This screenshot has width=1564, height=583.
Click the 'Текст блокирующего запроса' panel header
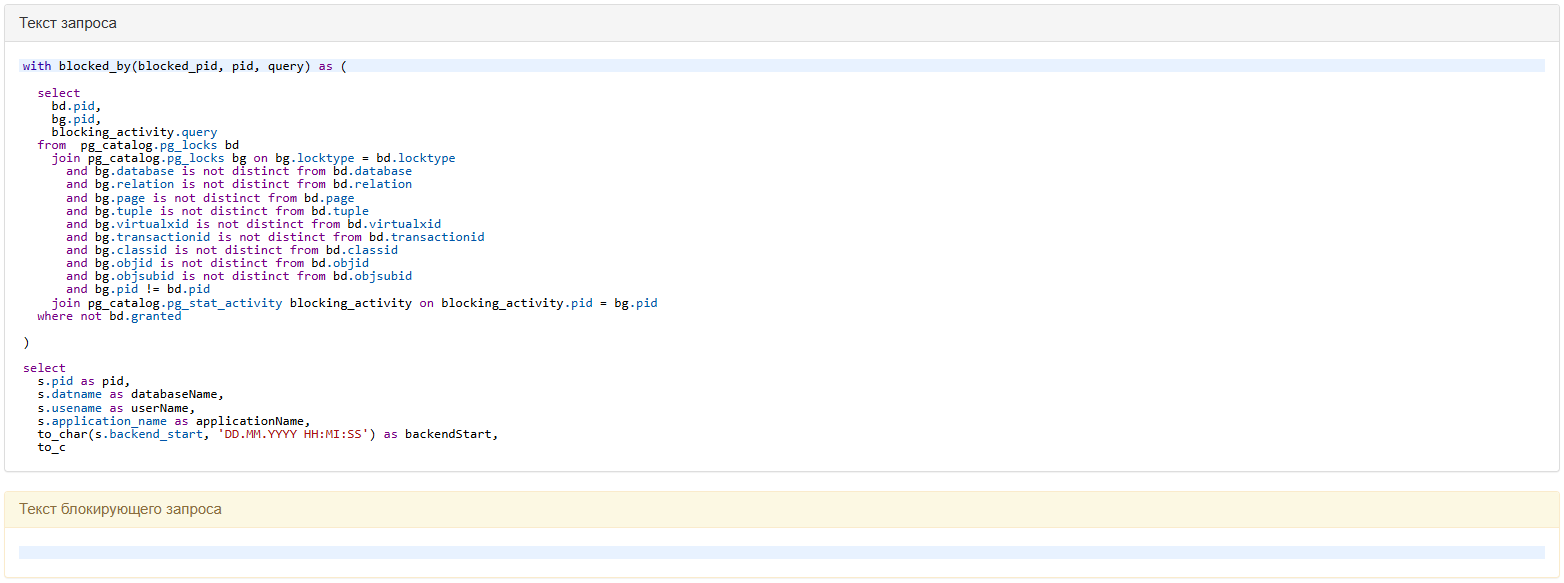click(781, 509)
